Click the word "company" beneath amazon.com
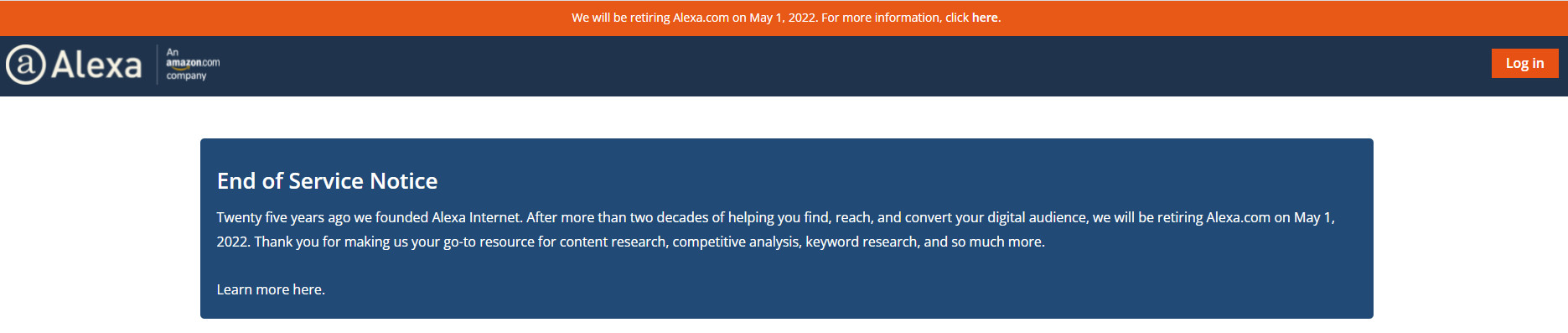Image resolution: width=1568 pixels, height=333 pixels. (186, 75)
